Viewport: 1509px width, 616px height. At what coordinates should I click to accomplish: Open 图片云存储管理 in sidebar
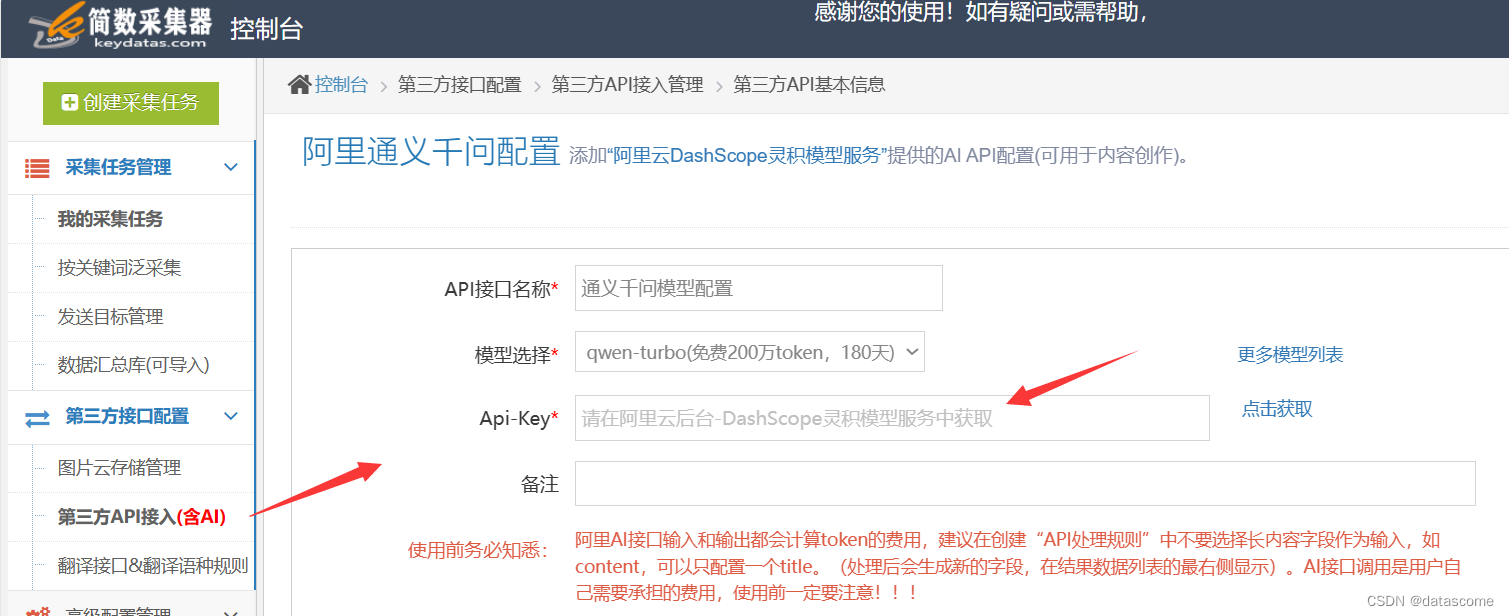[119, 468]
